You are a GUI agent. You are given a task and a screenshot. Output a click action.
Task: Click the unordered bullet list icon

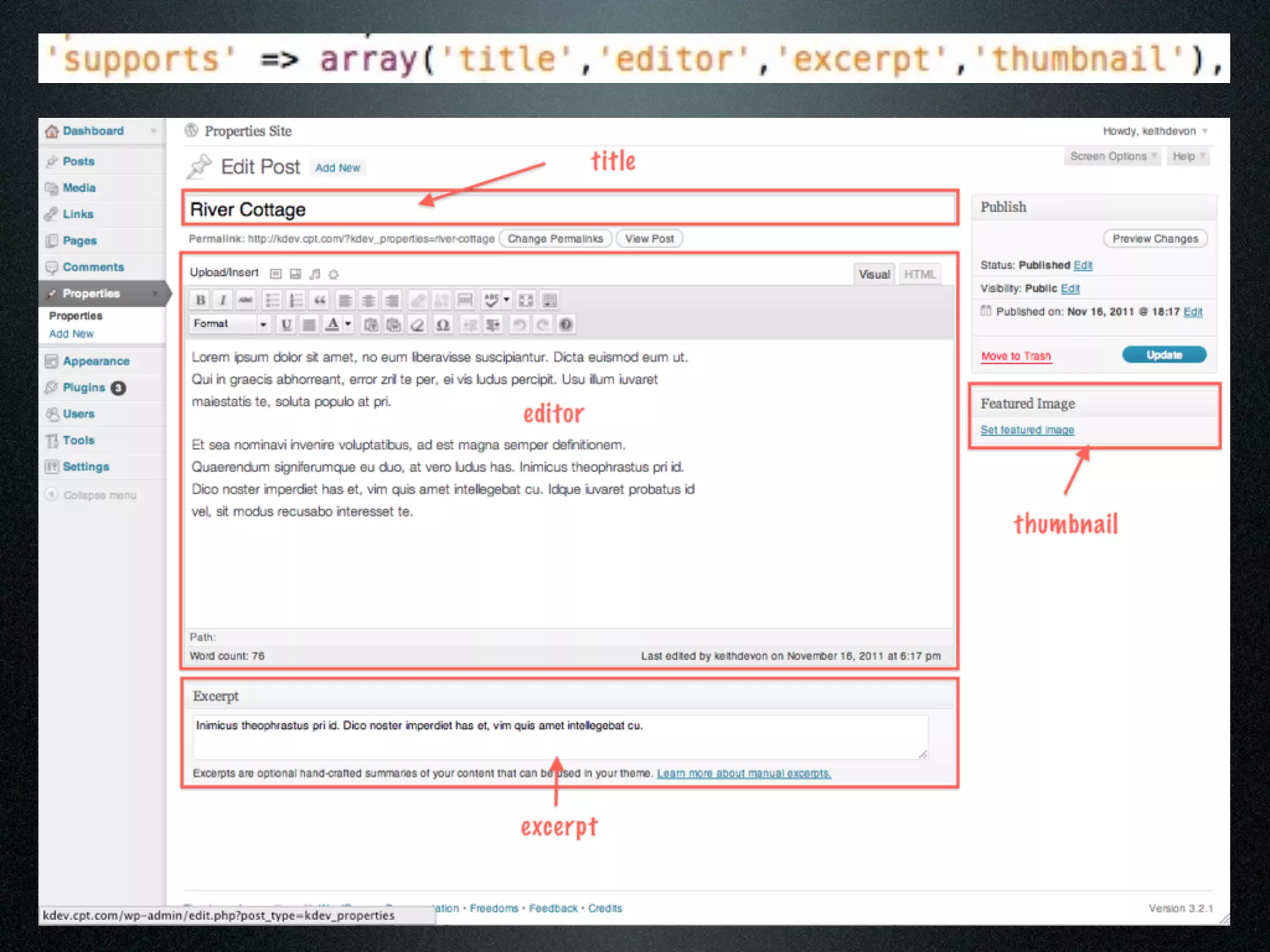[x=272, y=301]
